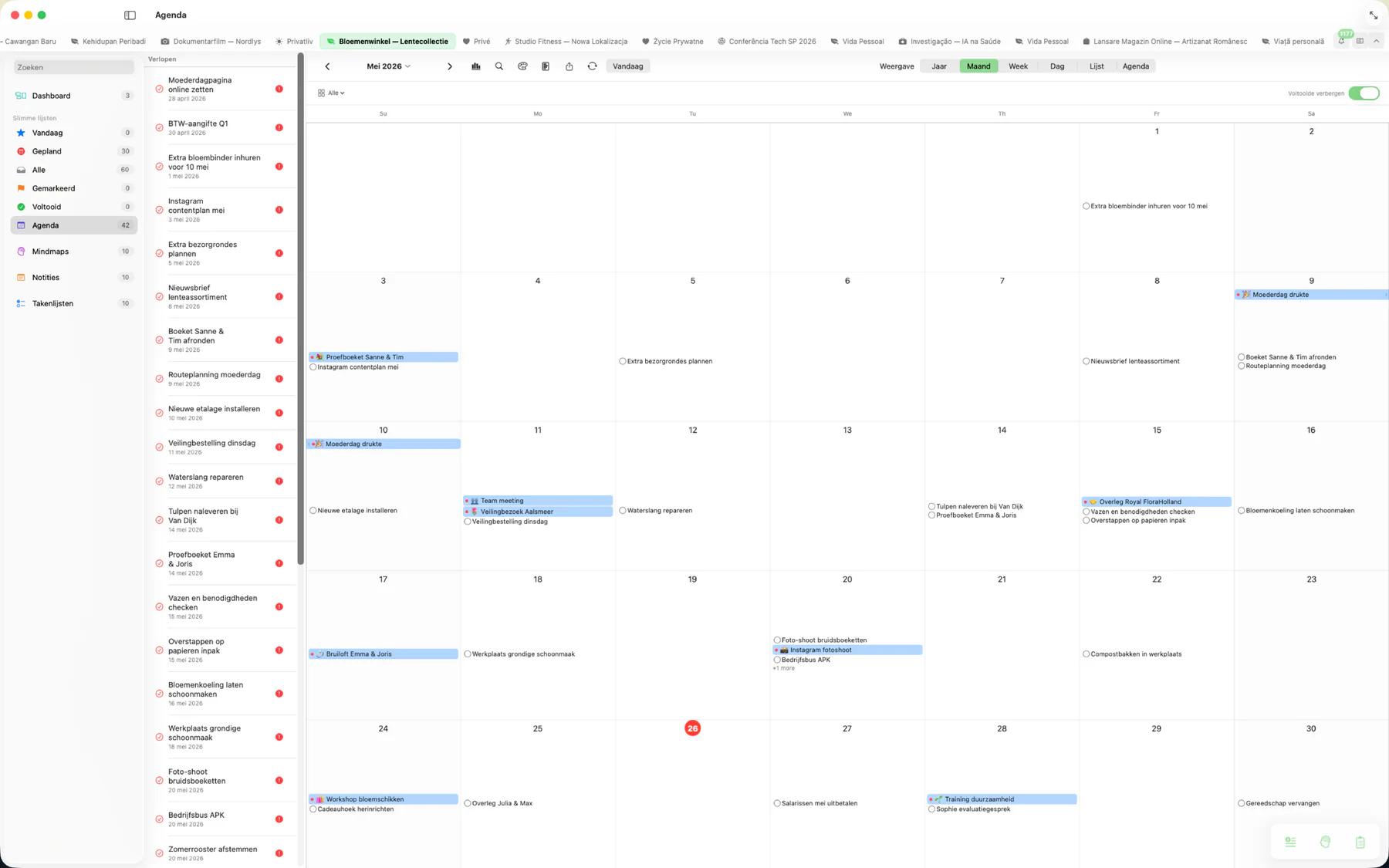
Task: Toggle Voltooide verbergen switch
Action: pyautogui.click(x=1364, y=93)
